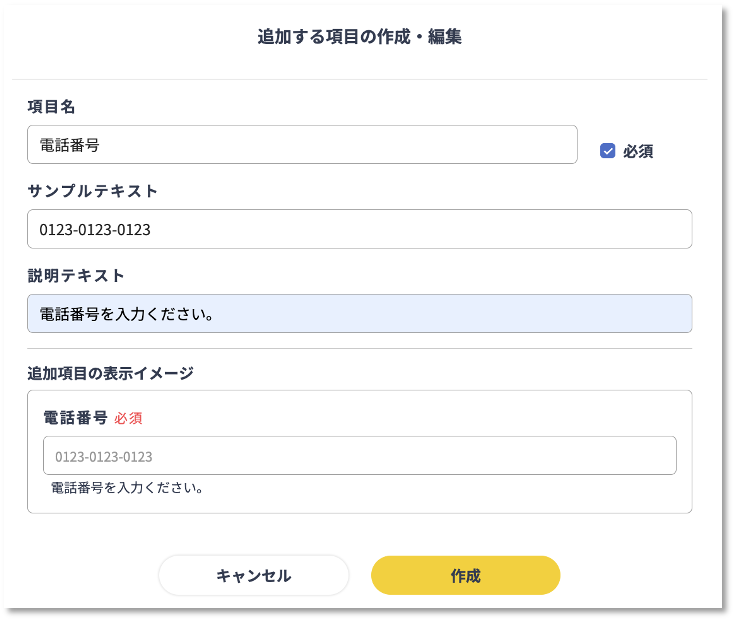Click the red 必須 badge in preview

click(128, 418)
